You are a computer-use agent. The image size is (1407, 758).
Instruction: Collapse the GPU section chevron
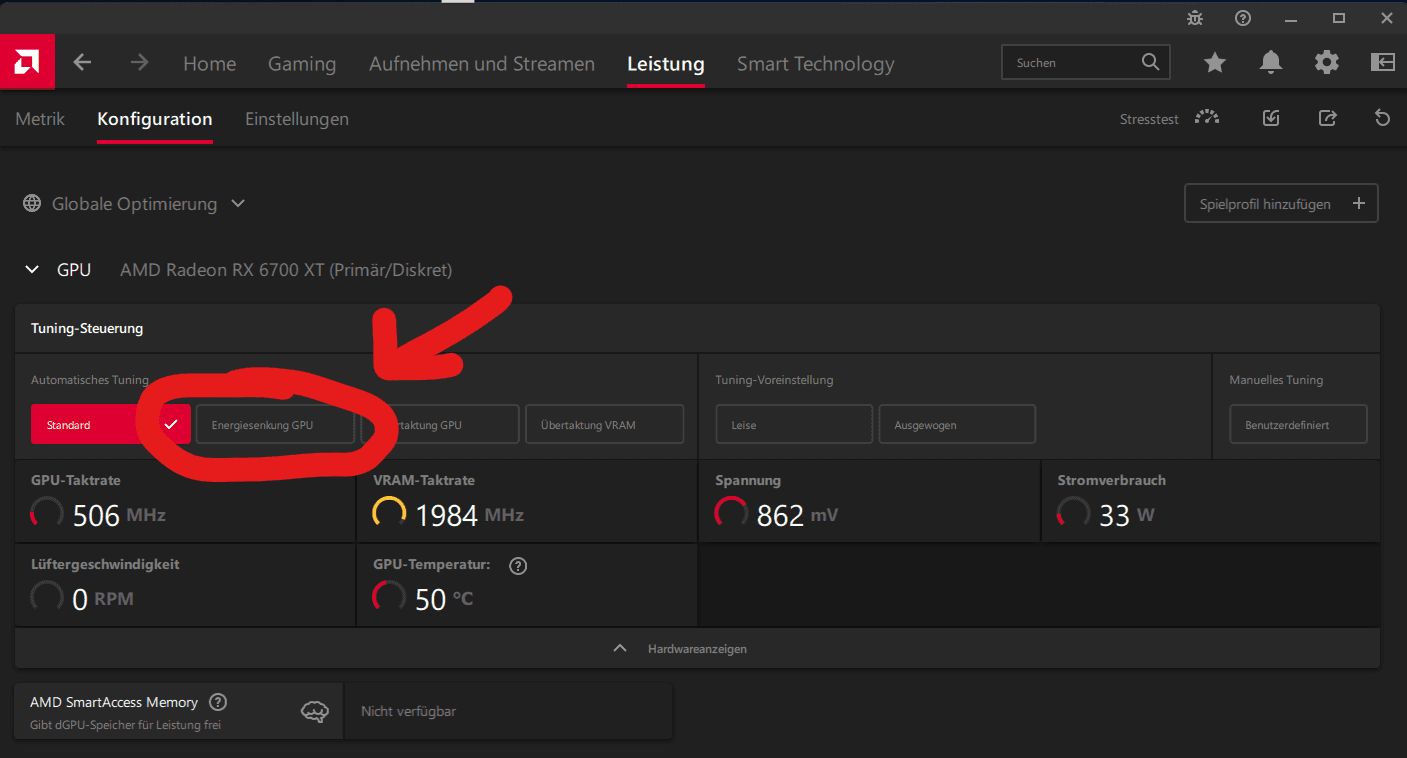[x=33, y=270]
